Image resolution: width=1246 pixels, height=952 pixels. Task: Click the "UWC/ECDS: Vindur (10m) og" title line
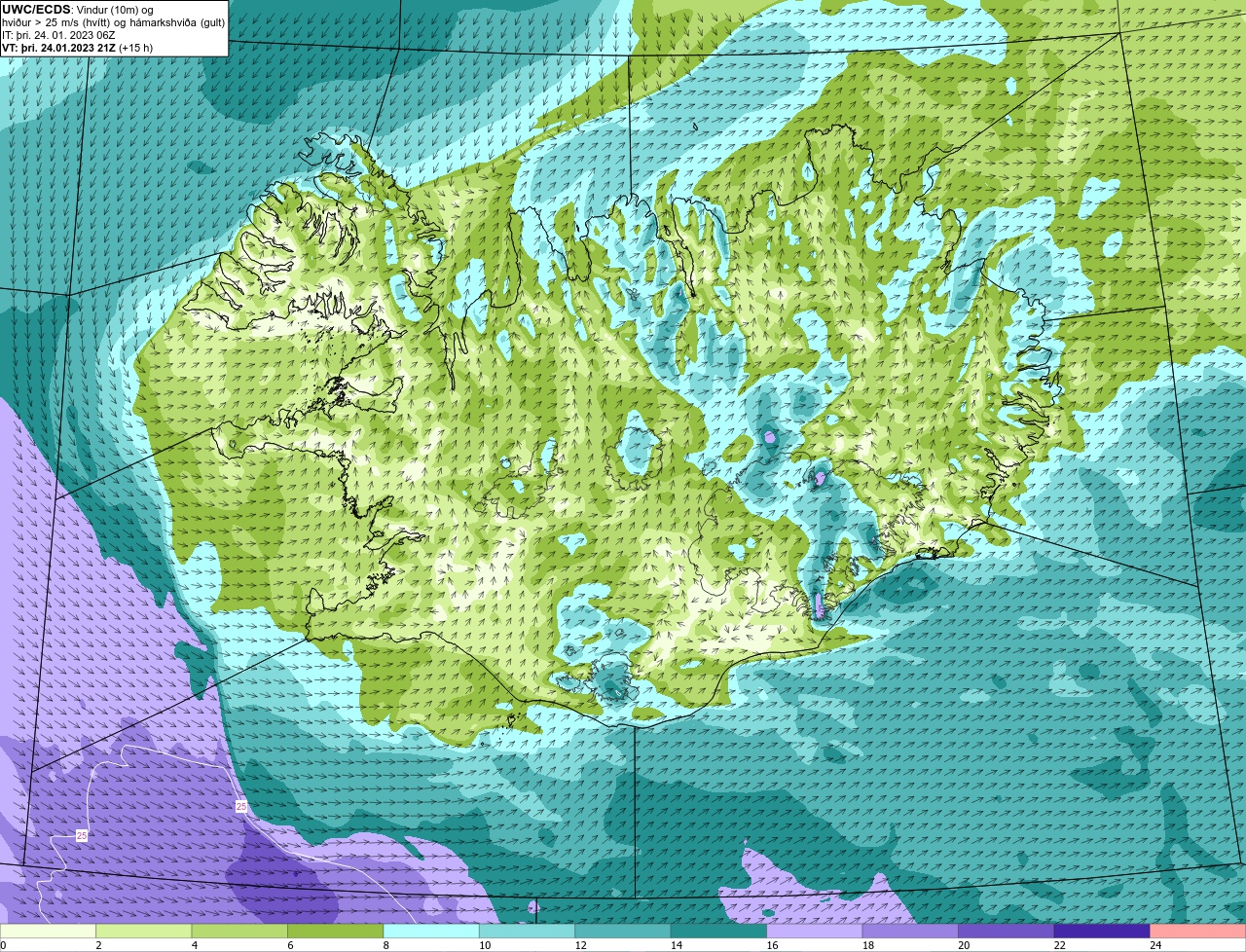(x=77, y=9)
